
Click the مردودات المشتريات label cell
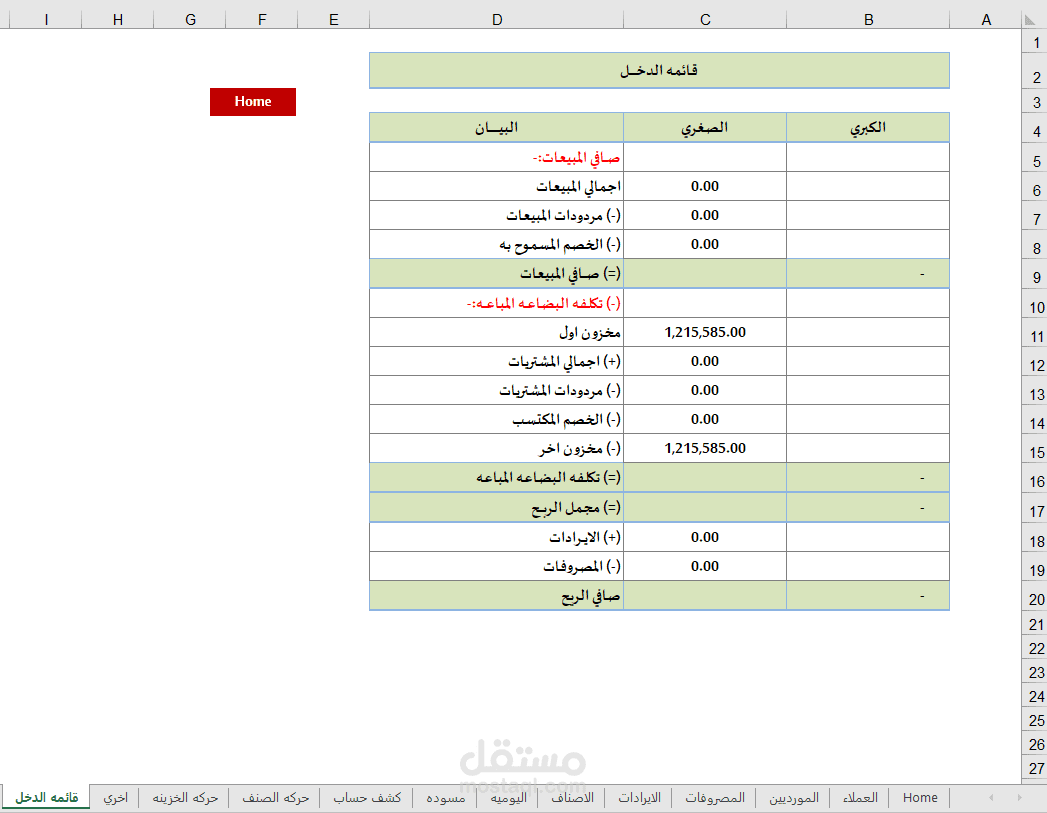496,390
